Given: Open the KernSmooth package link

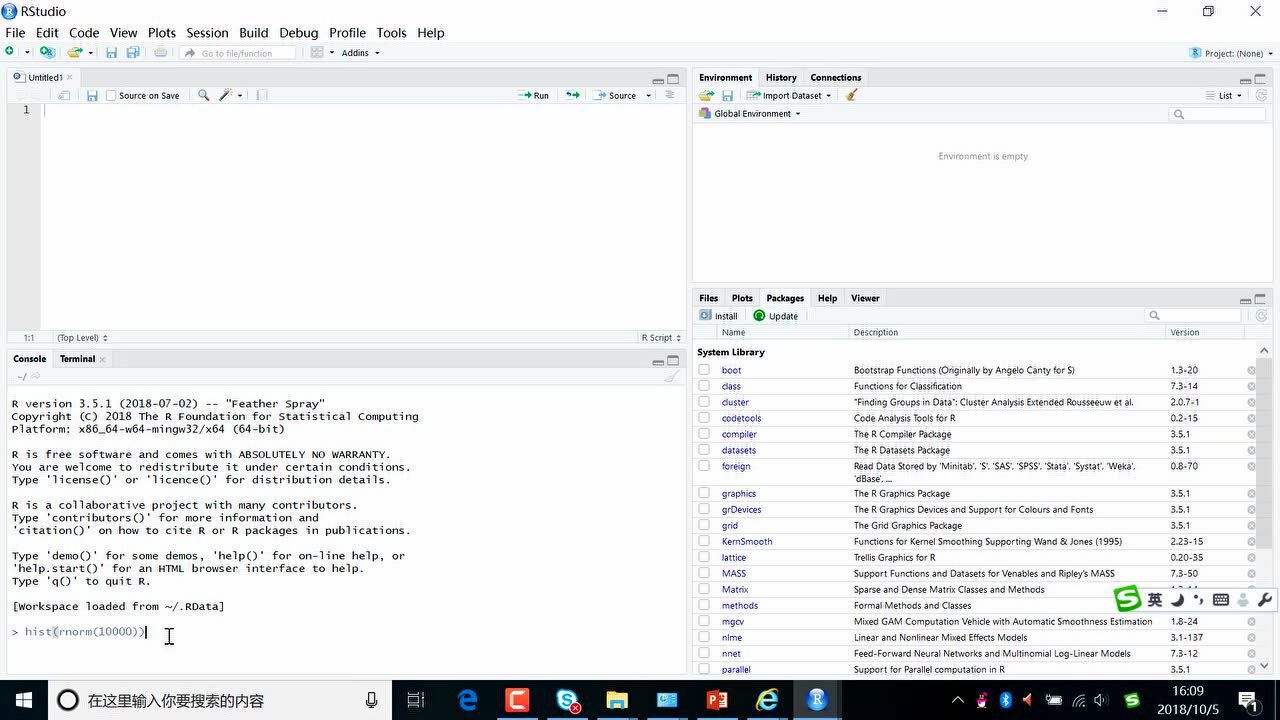Looking at the screenshot, I should 746,541.
